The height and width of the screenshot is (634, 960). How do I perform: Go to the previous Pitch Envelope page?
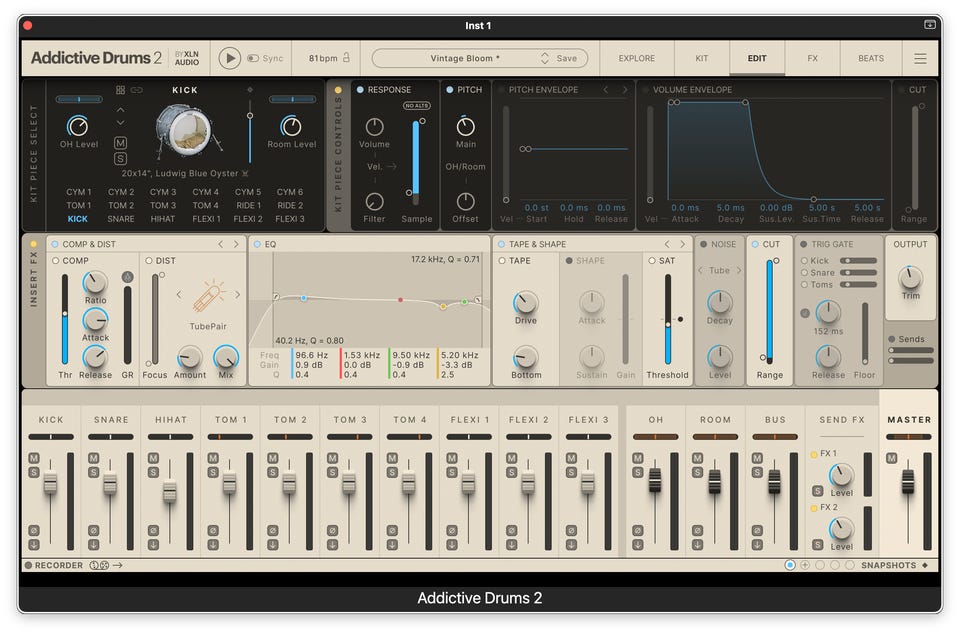[x=605, y=89]
